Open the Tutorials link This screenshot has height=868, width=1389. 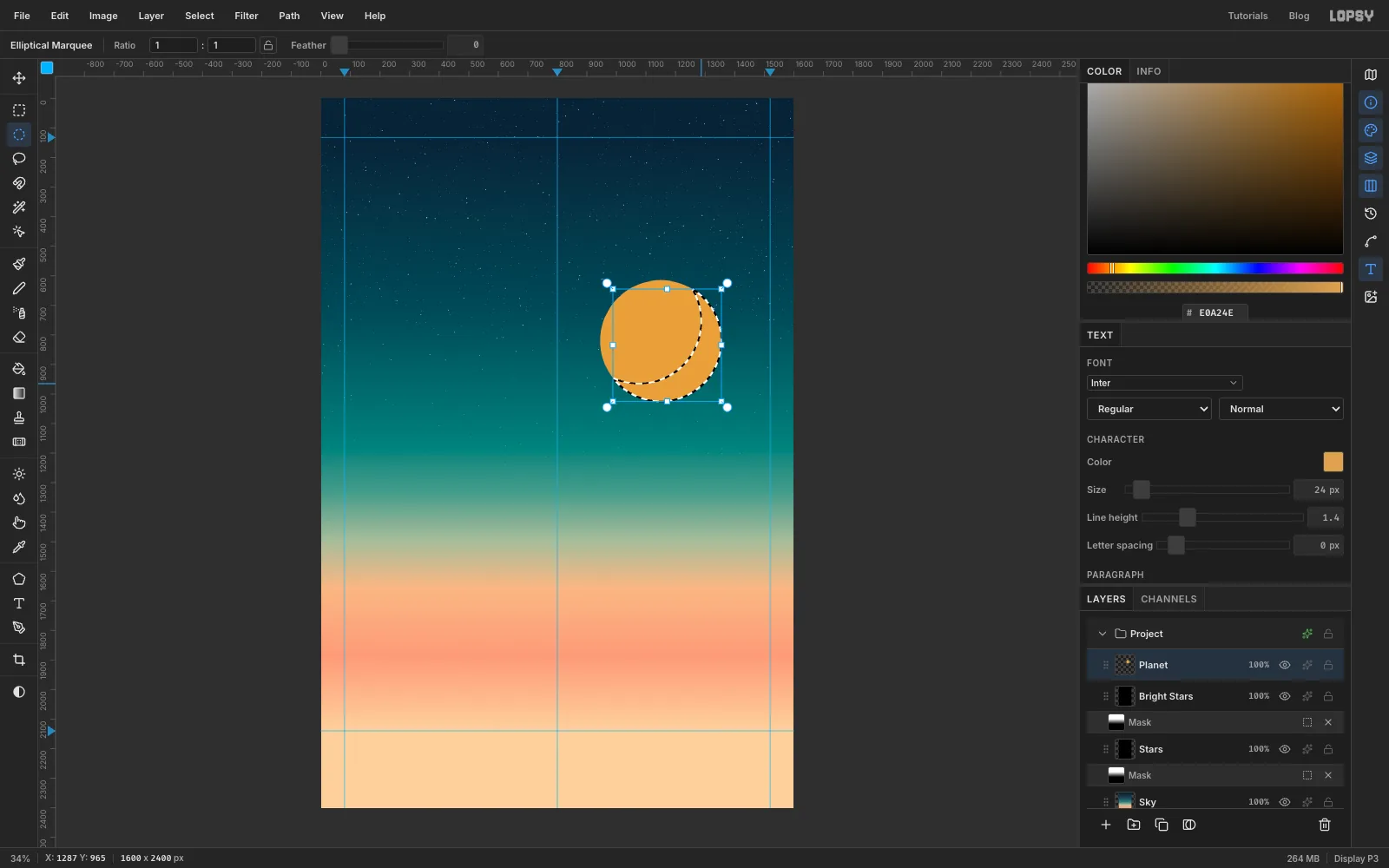tap(1247, 16)
